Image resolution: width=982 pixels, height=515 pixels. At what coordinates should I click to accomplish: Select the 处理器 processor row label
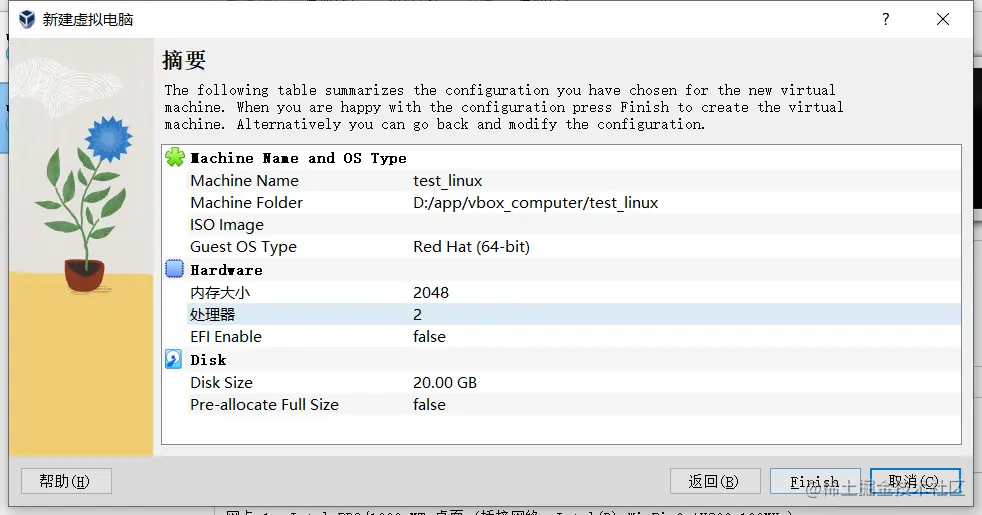(x=212, y=315)
